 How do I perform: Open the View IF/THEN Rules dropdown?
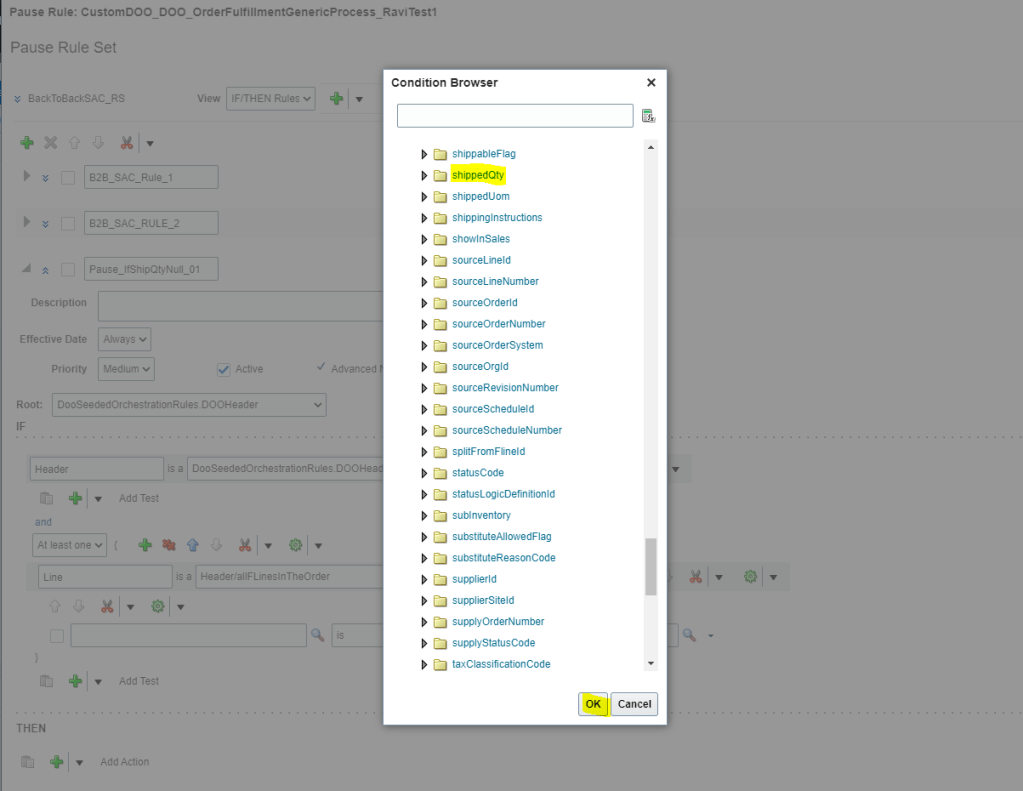click(270, 98)
